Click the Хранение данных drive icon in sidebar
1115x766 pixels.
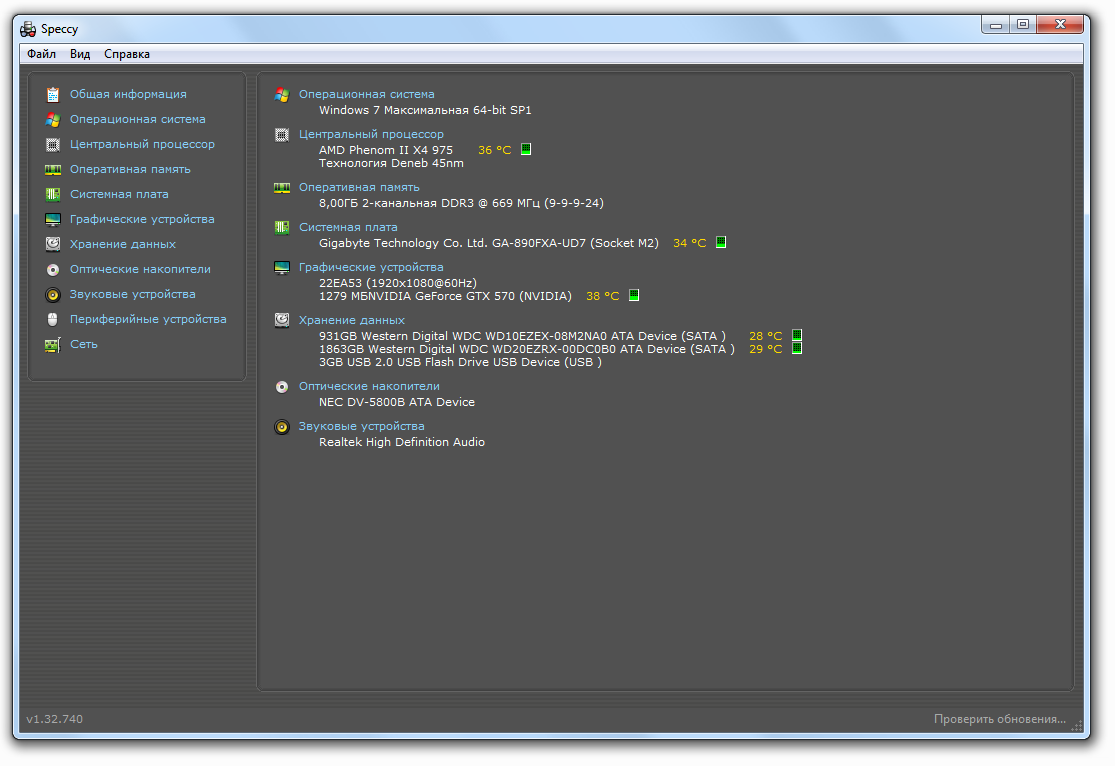click(53, 244)
